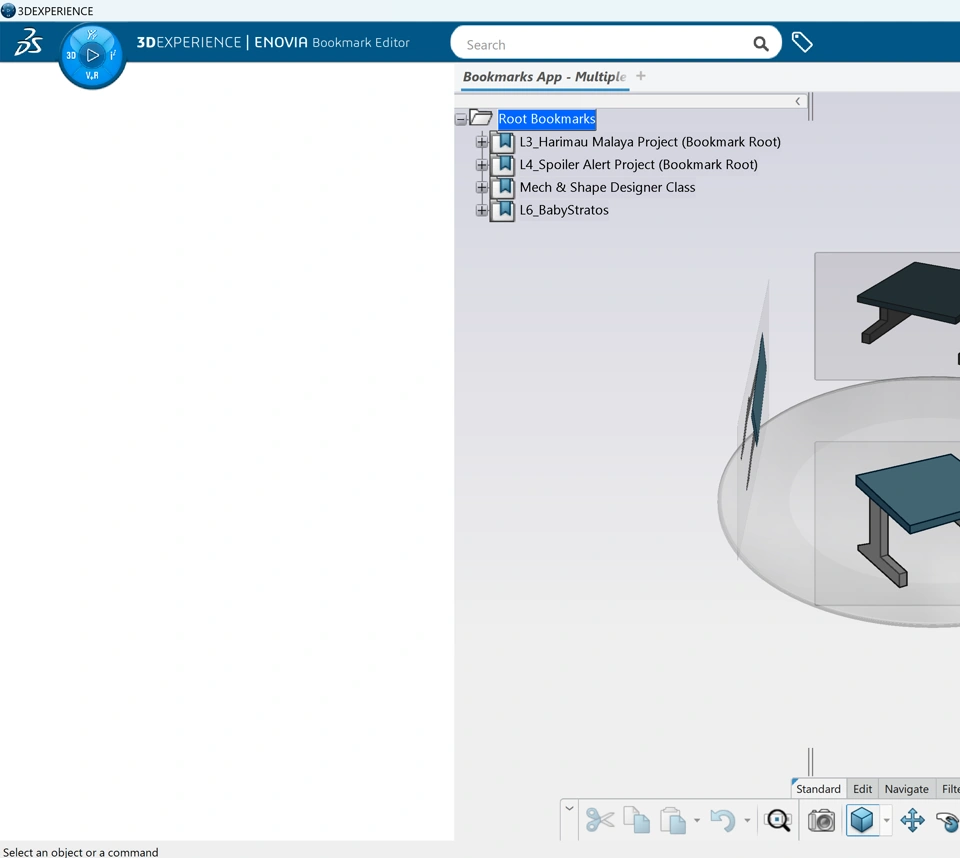Open the 6WTags tag icon
This screenshot has width=960, height=858.
[x=801, y=42]
